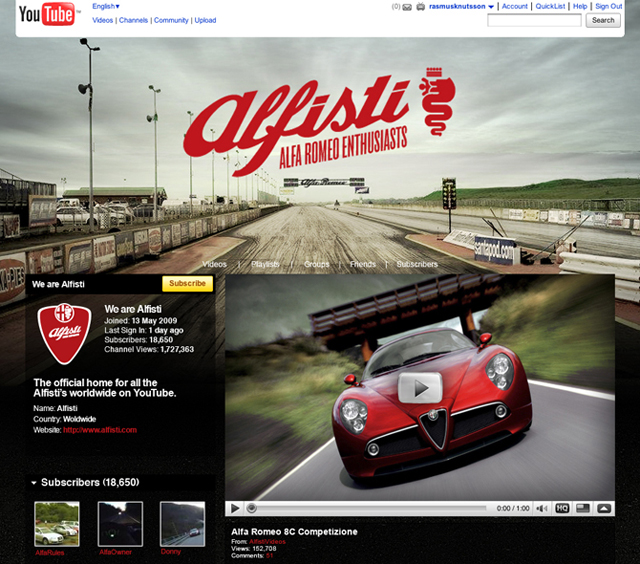Open the Community link in header
This screenshot has height=564, width=640.
coord(171,20)
